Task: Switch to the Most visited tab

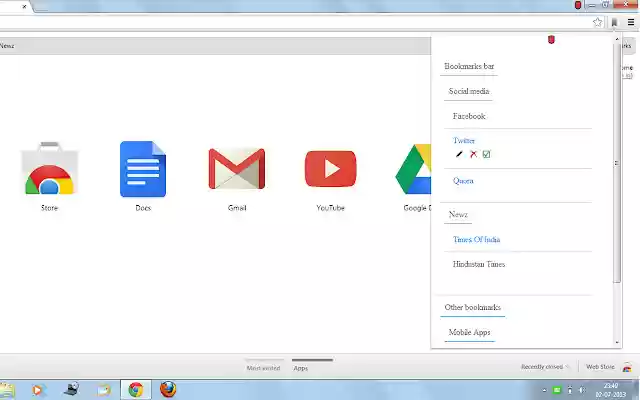Action: (x=263, y=368)
